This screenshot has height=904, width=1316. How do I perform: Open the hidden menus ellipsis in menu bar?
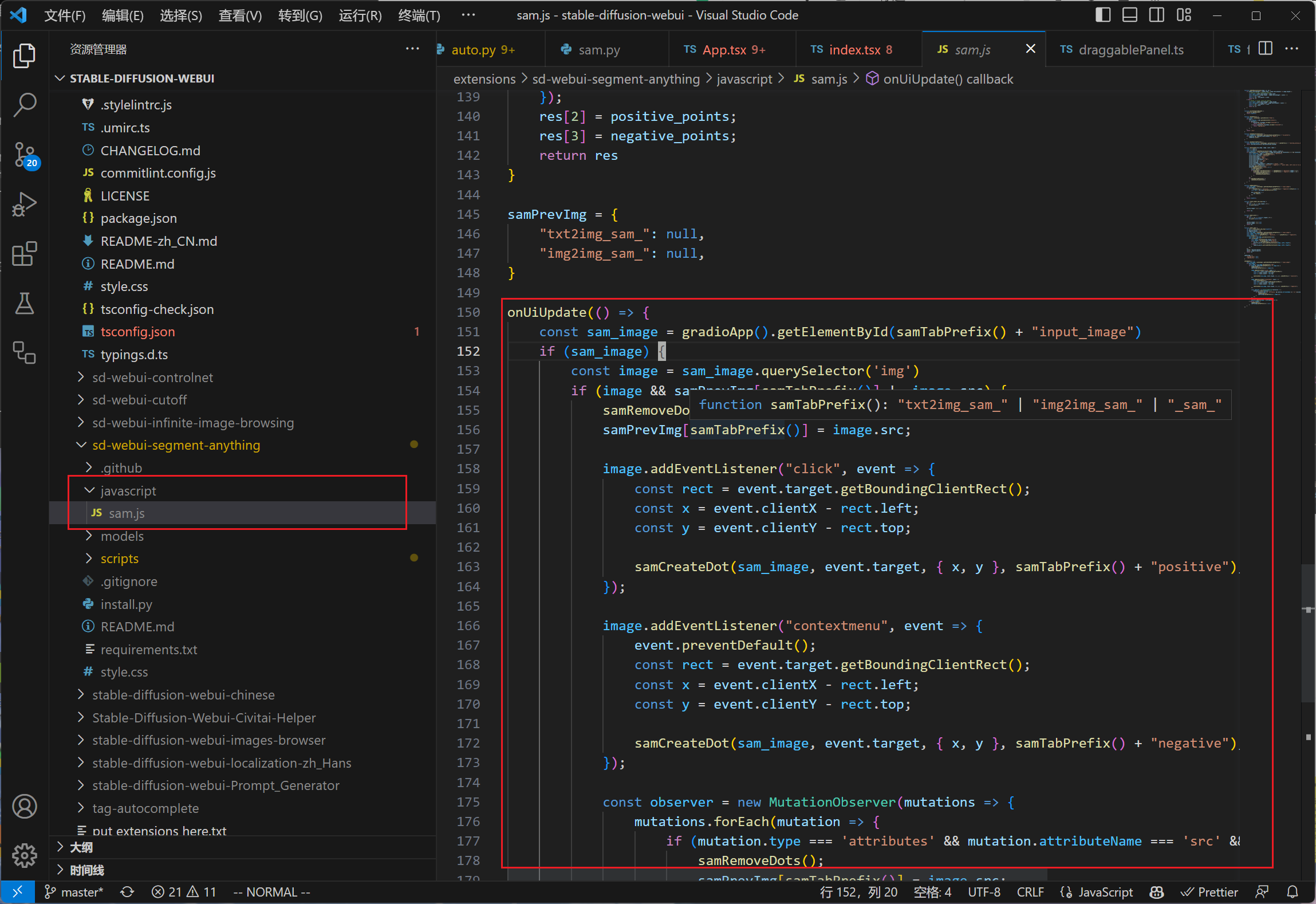pos(468,15)
